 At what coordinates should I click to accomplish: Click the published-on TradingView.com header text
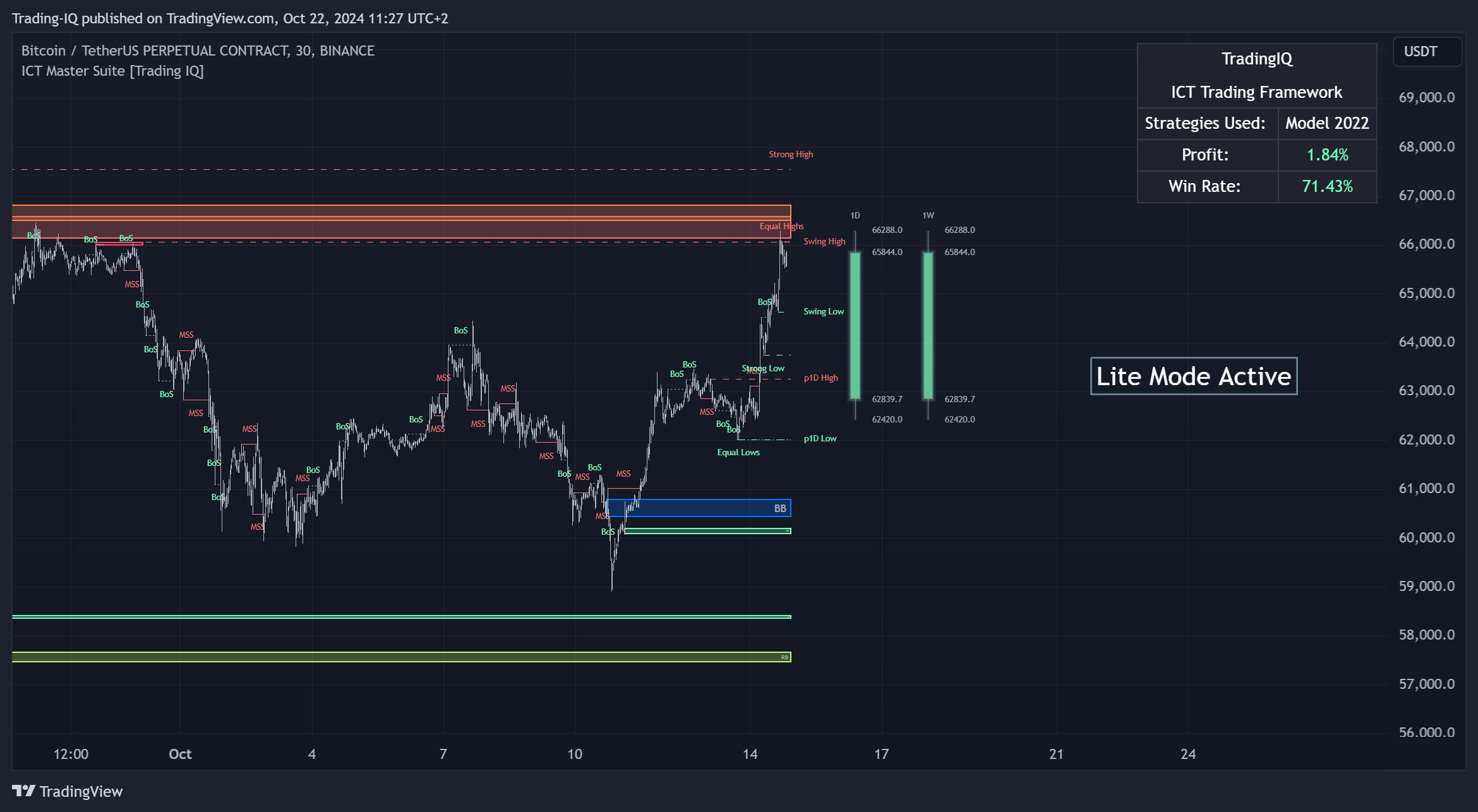pos(230,18)
